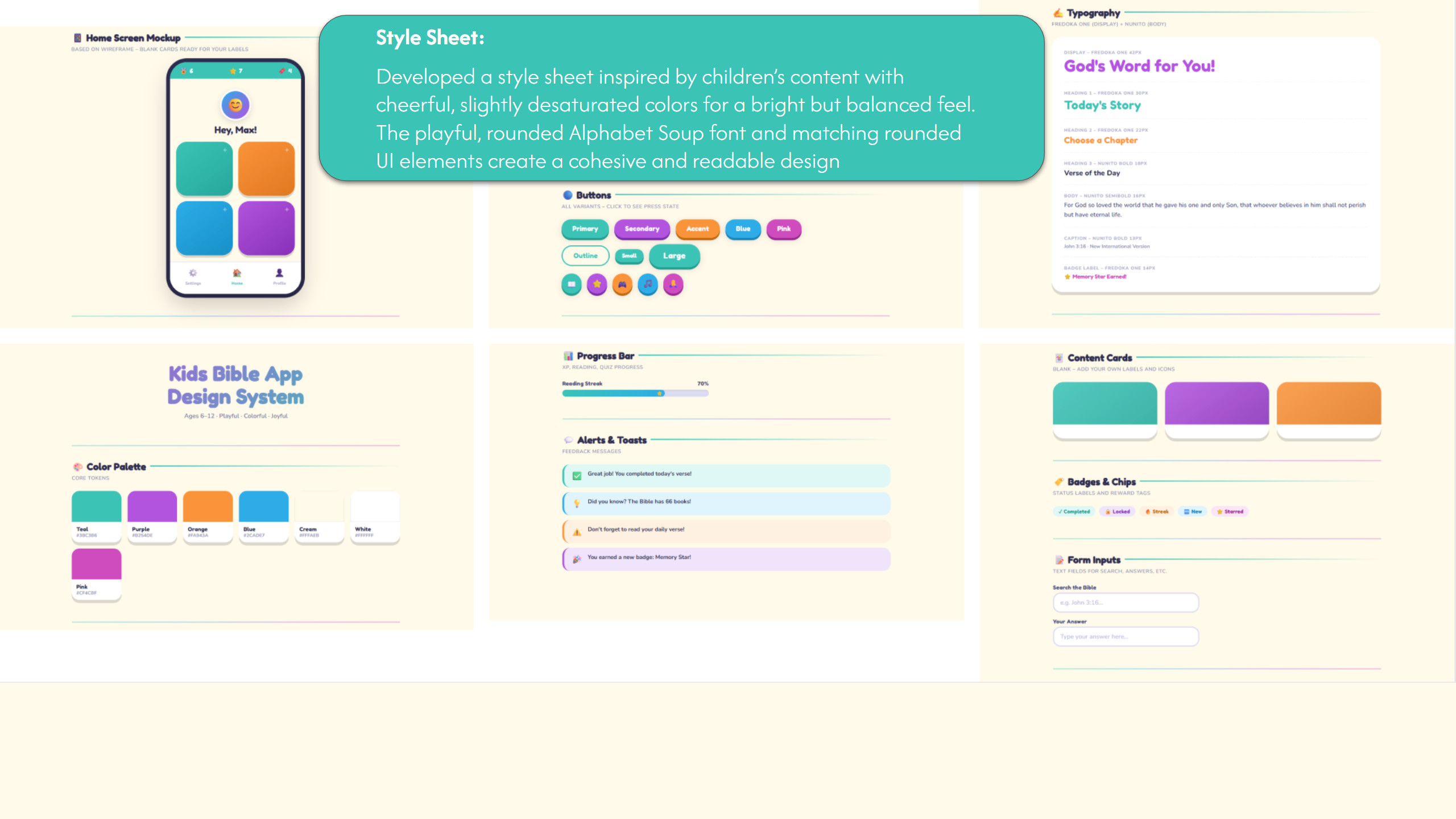Tap the orange game controller icon button
1456x819 pixels.
622,285
